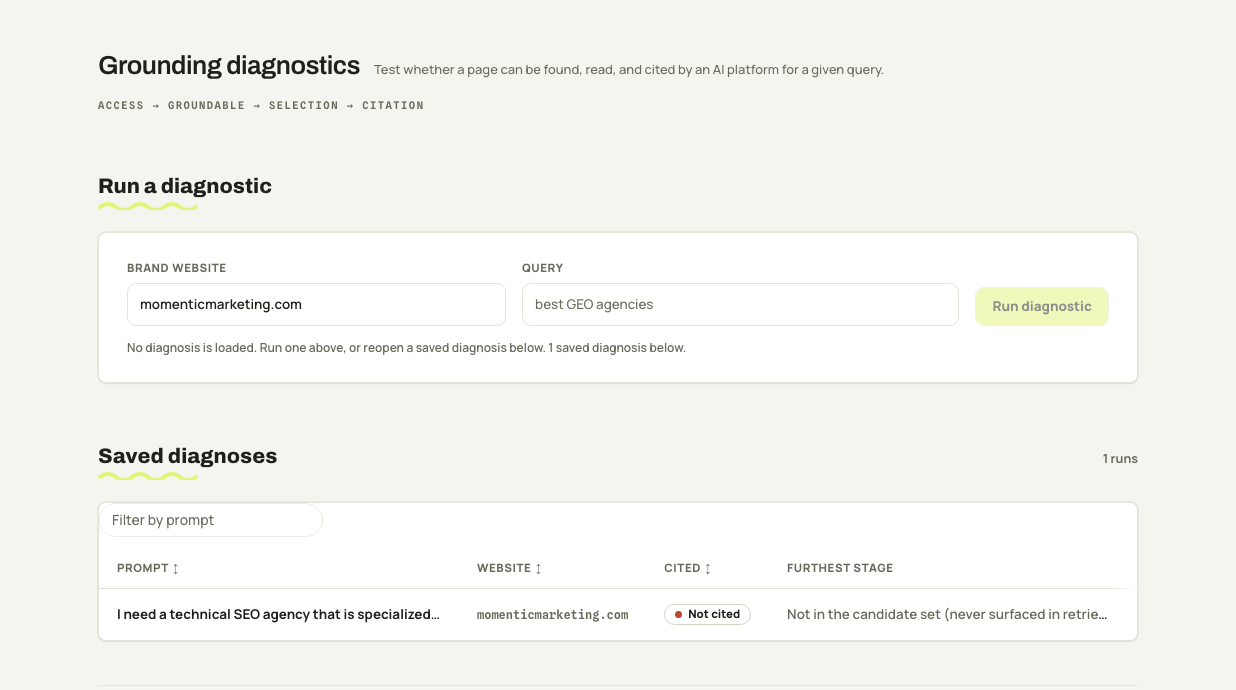Focus the Filter by prompt field
1236x690 pixels.
tap(211, 520)
